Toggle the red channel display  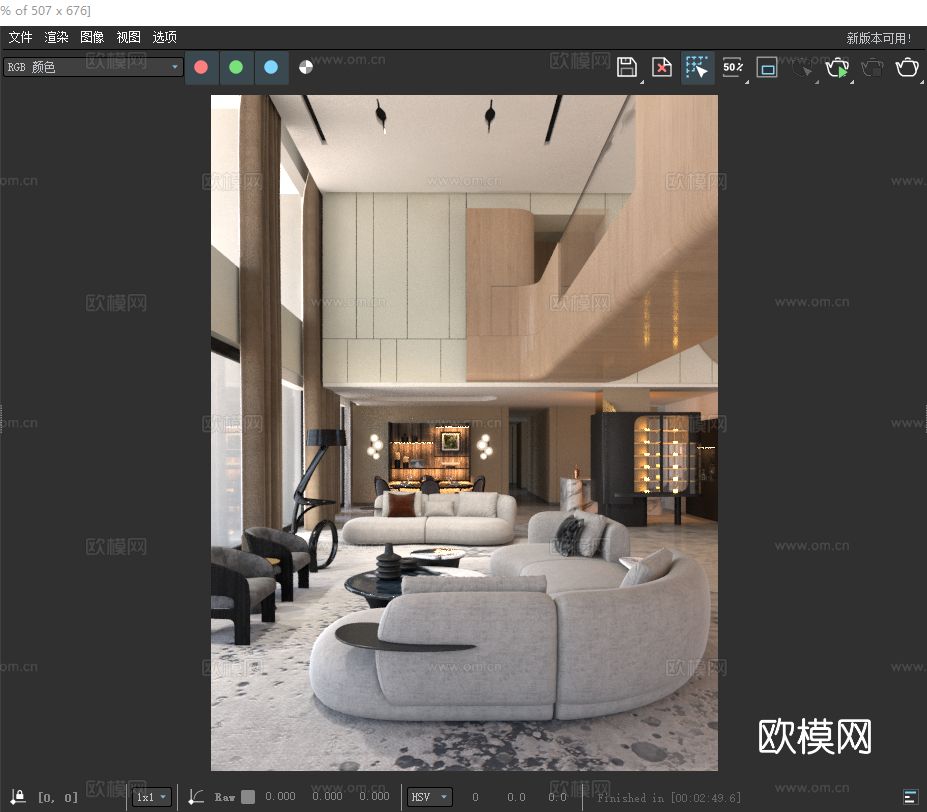[x=200, y=67]
